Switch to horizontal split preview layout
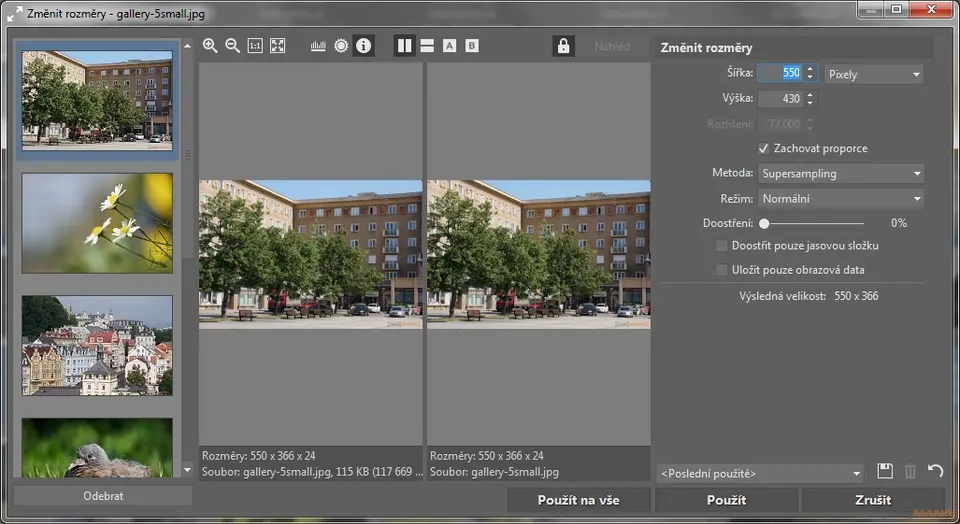The width and height of the screenshot is (960, 524). 427,46
